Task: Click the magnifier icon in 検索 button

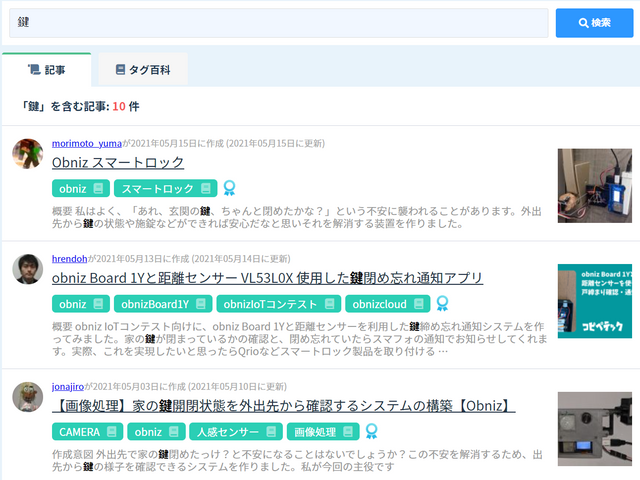Action: click(x=584, y=23)
